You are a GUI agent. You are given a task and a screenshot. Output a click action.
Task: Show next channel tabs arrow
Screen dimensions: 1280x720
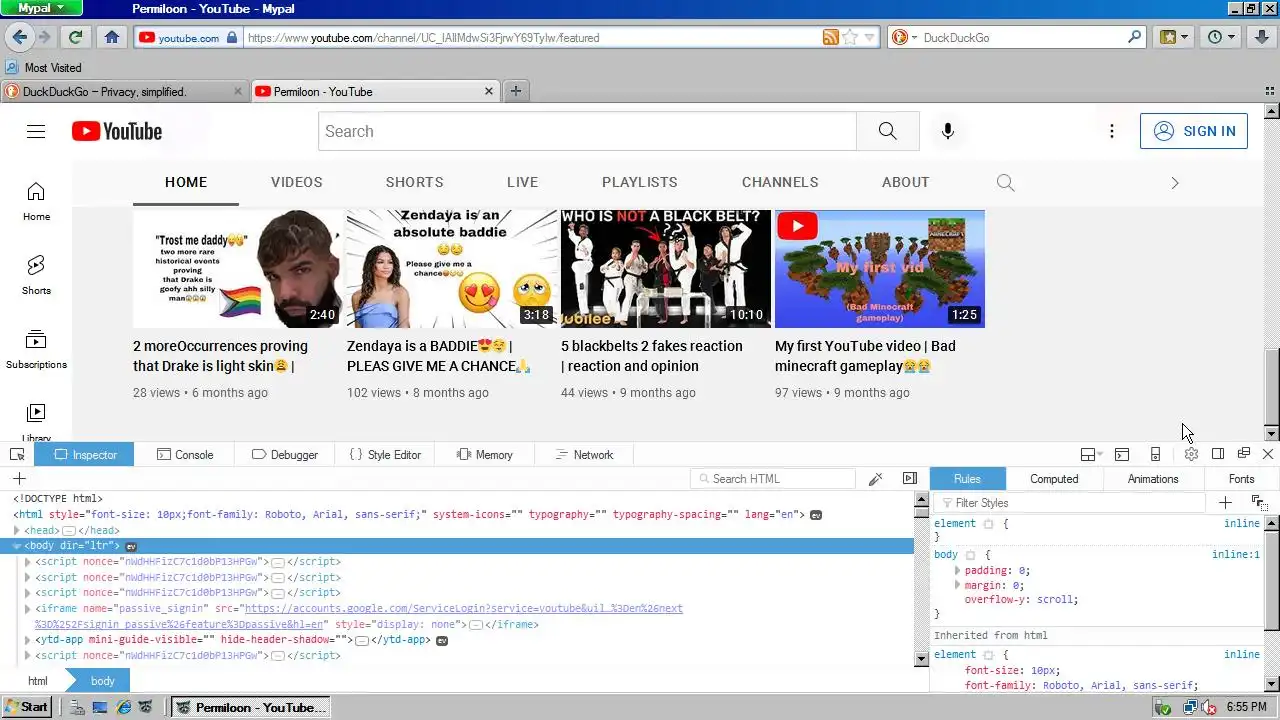point(1174,183)
